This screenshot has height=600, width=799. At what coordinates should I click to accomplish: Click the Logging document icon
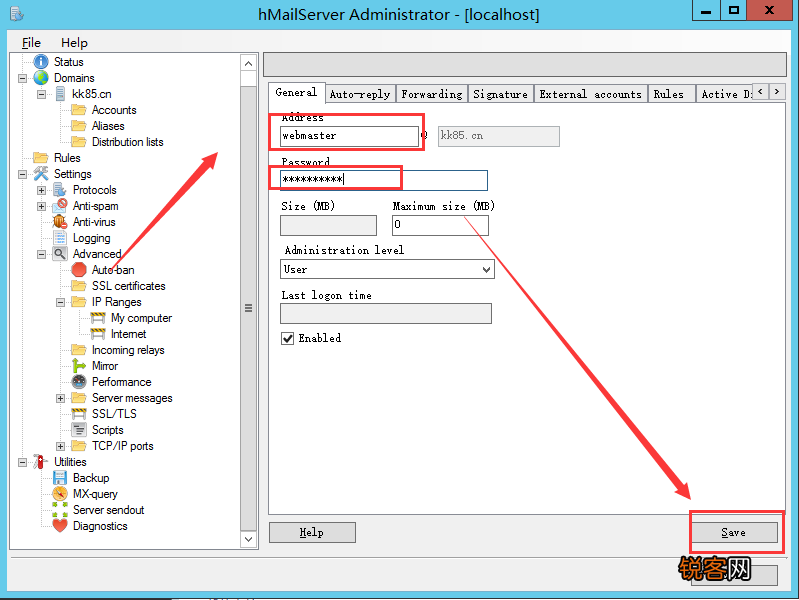coord(60,238)
